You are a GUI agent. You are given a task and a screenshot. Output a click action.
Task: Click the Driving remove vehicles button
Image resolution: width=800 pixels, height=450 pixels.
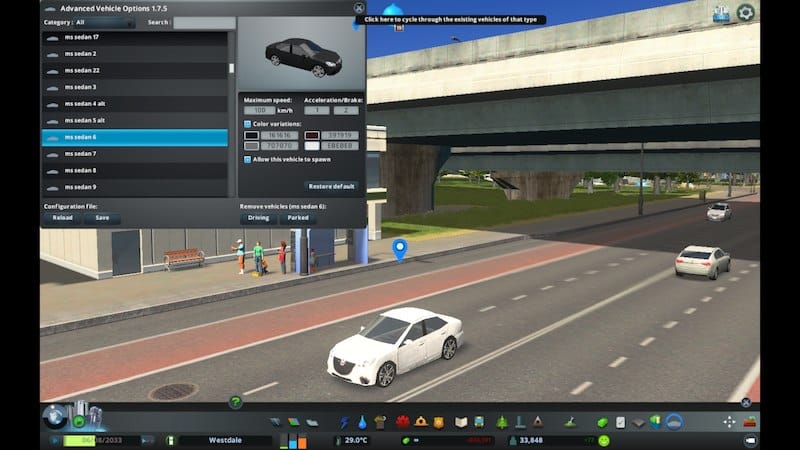258,217
